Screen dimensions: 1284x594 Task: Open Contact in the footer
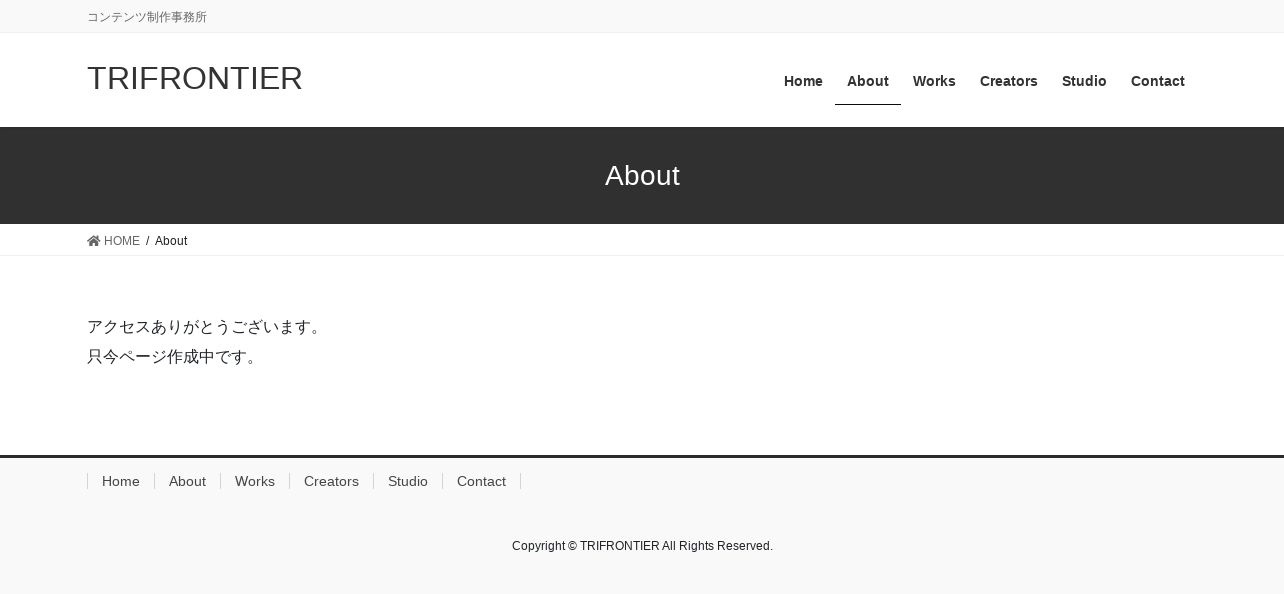[x=481, y=481]
